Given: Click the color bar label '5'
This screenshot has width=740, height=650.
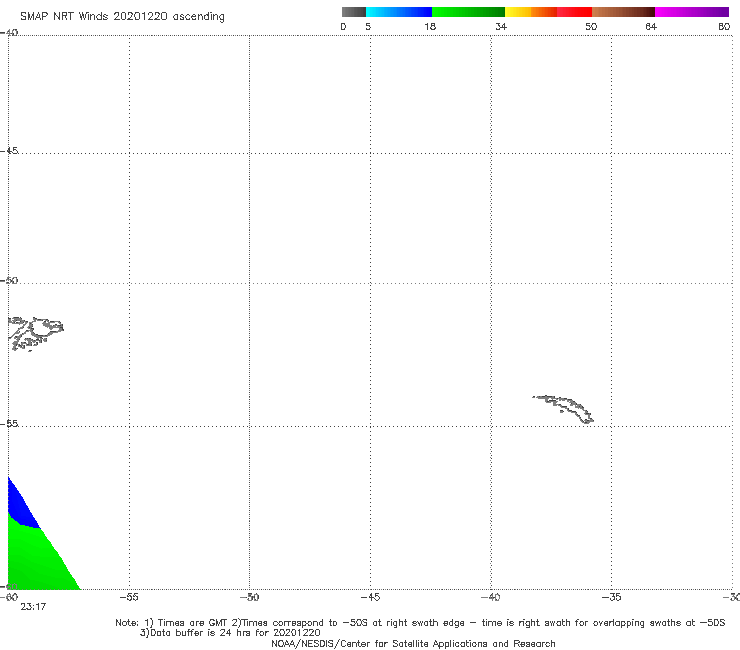Looking at the screenshot, I should [x=368, y=26].
